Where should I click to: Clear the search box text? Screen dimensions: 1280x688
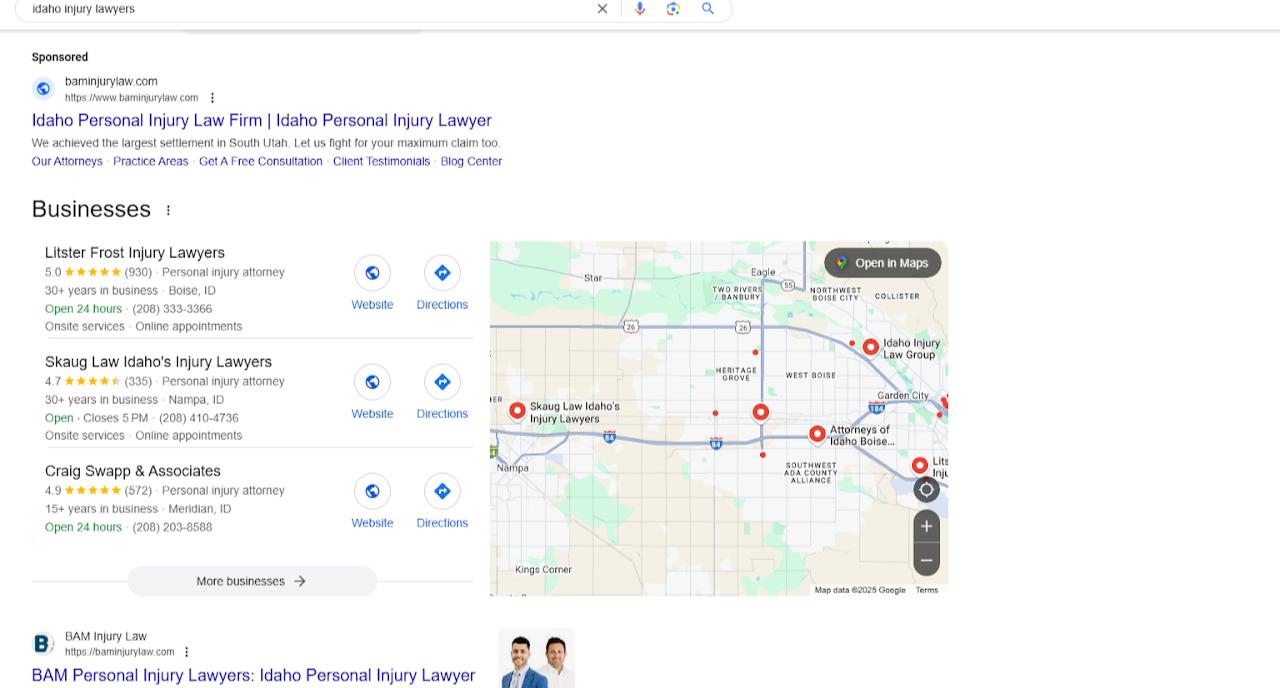pos(602,9)
